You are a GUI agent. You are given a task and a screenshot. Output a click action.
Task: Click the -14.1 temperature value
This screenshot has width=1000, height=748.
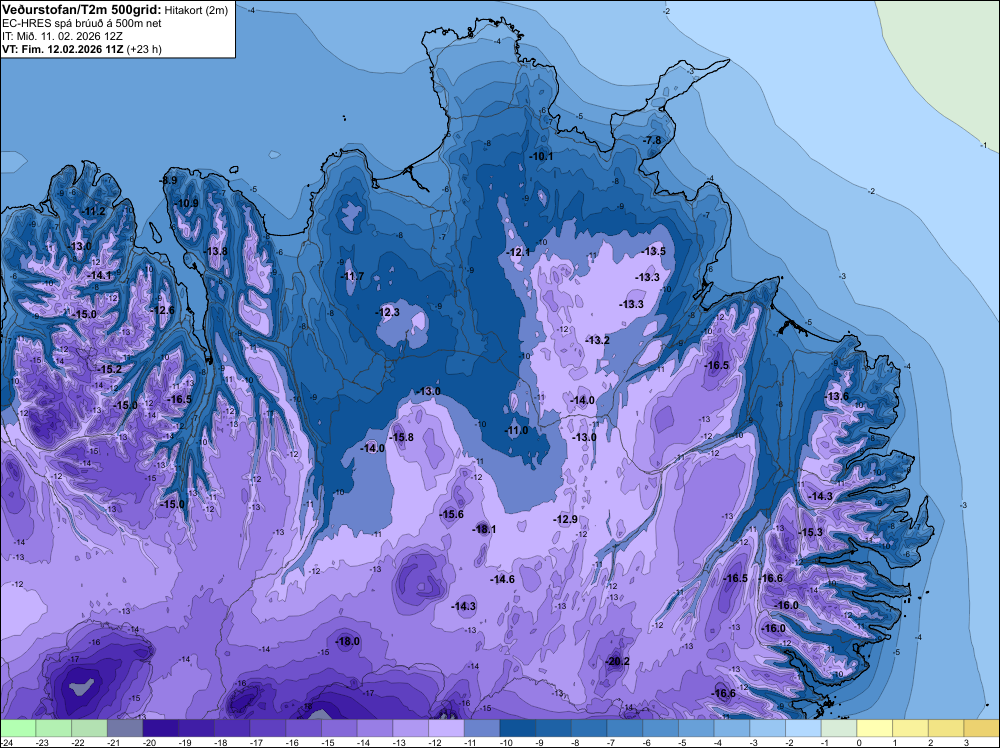pyautogui.click(x=99, y=275)
